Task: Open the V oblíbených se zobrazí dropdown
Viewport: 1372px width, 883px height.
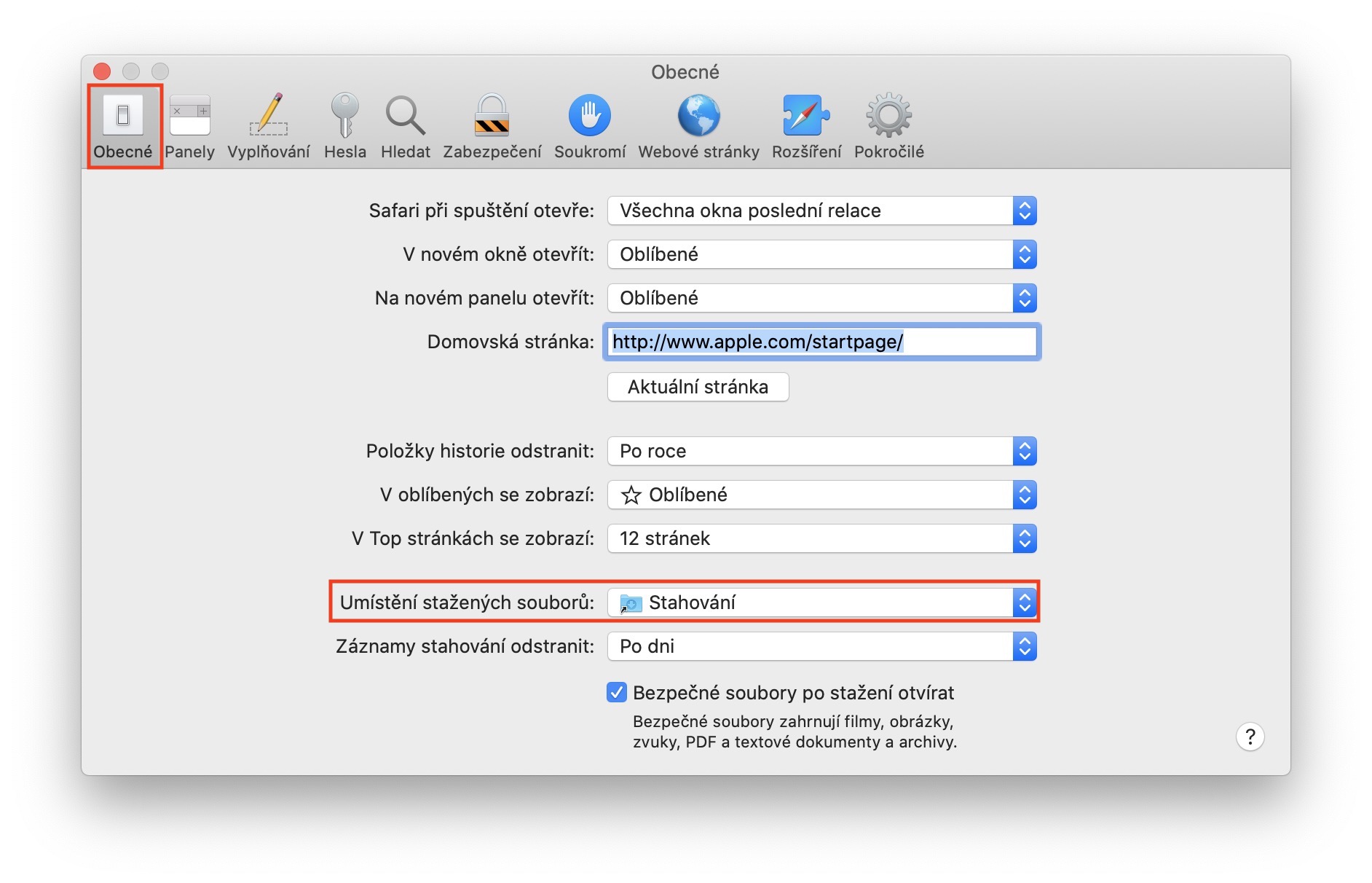Action: click(822, 495)
